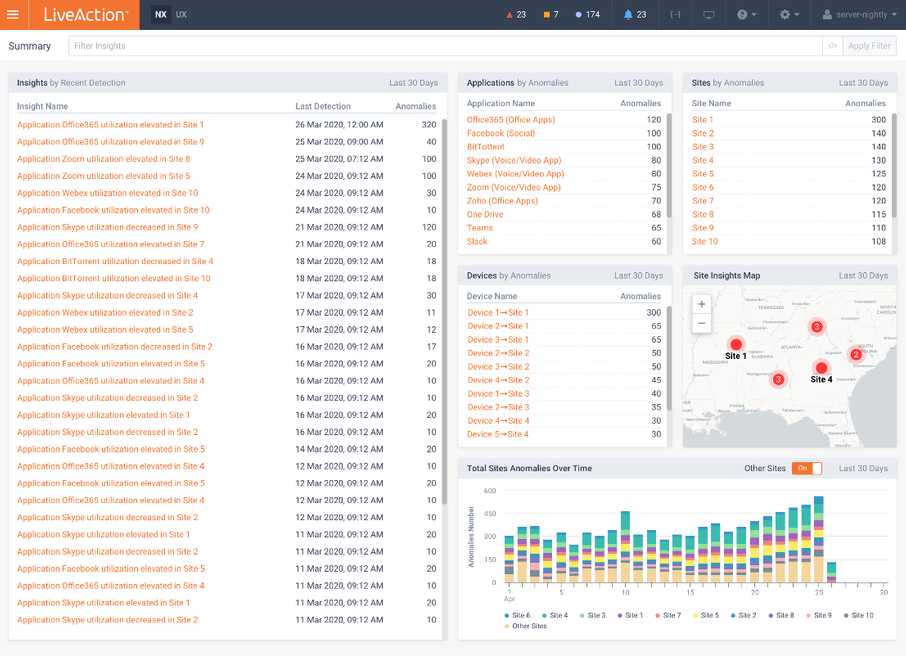Screen dimensions: 906x656
Task: Toggle Site 5 series in chart legend
Action: tap(706, 615)
